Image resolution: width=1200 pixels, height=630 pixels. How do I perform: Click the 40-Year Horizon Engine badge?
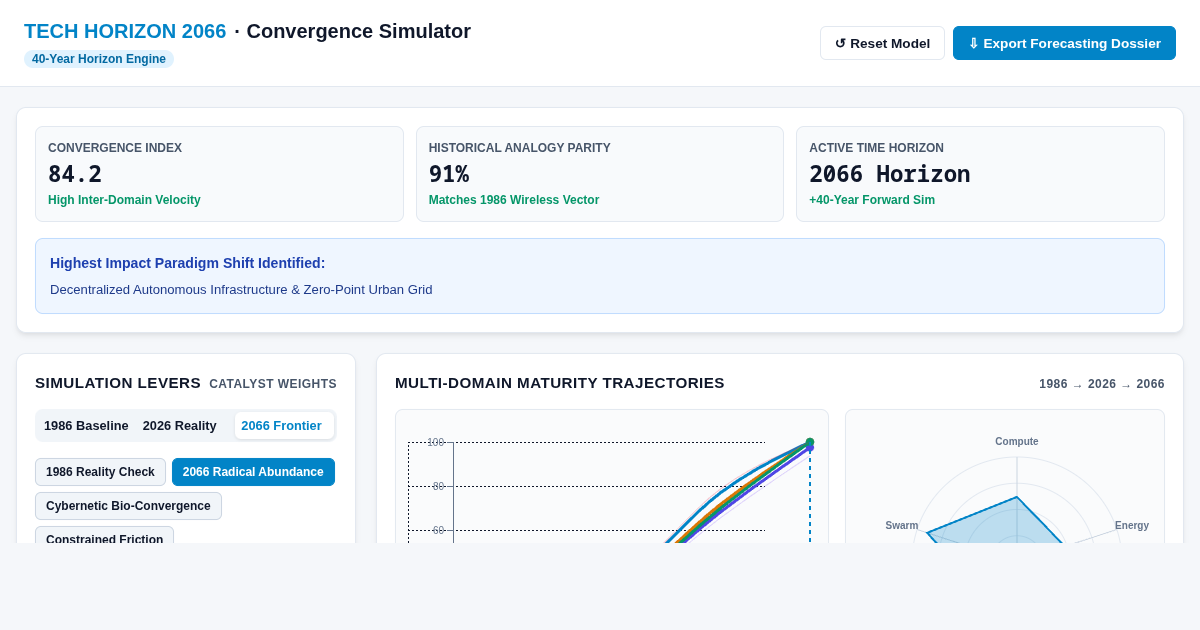coord(99,59)
